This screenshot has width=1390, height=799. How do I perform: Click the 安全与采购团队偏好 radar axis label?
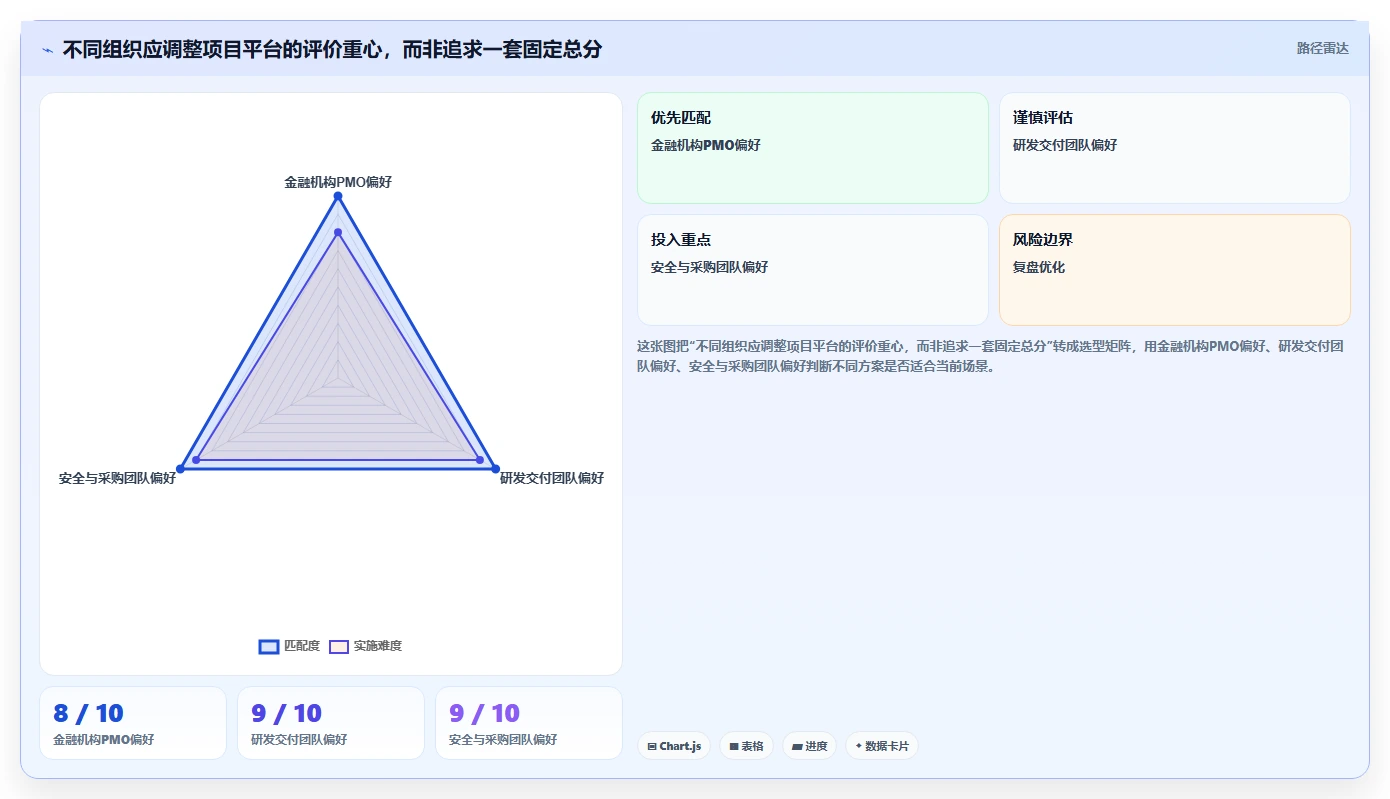pyautogui.click(x=117, y=478)
